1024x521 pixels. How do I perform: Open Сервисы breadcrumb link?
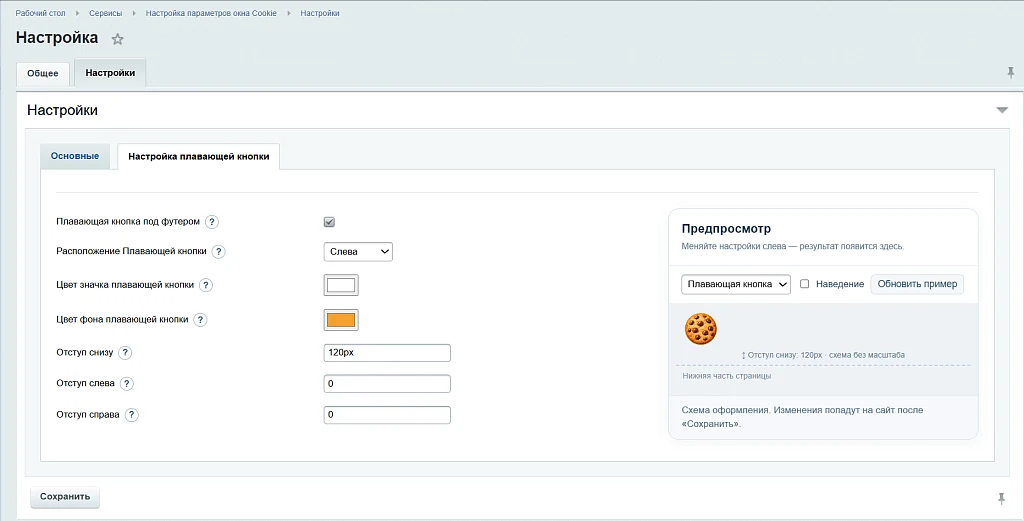pos(106,13)
